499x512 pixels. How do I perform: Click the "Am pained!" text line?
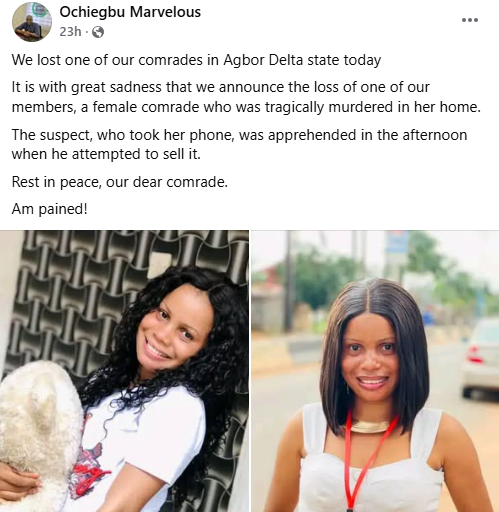tap(50, 209)
